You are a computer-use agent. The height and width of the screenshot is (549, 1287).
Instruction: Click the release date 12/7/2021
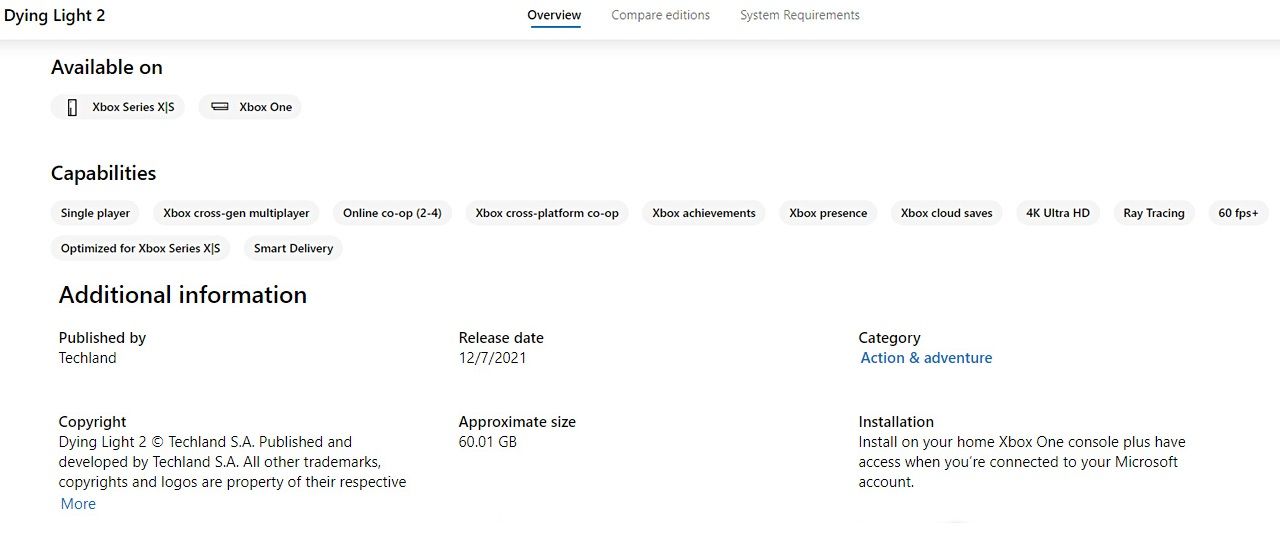pyautogui.click(x=492, y=358)
